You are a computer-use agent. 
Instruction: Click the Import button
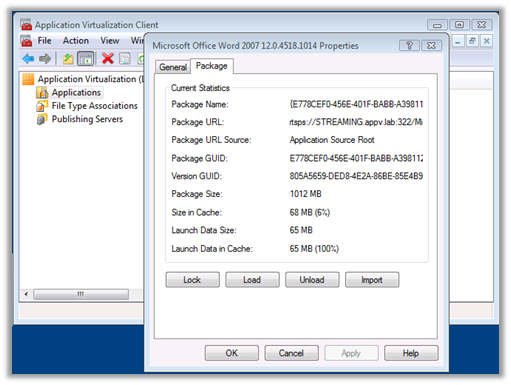372,280
